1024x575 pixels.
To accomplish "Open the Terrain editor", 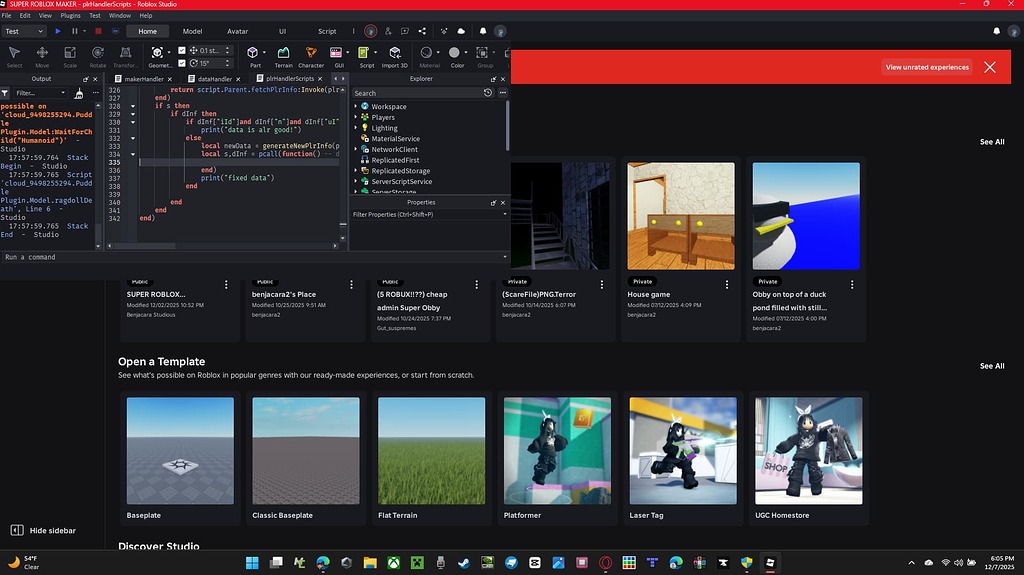I will [x=283, y=56].
